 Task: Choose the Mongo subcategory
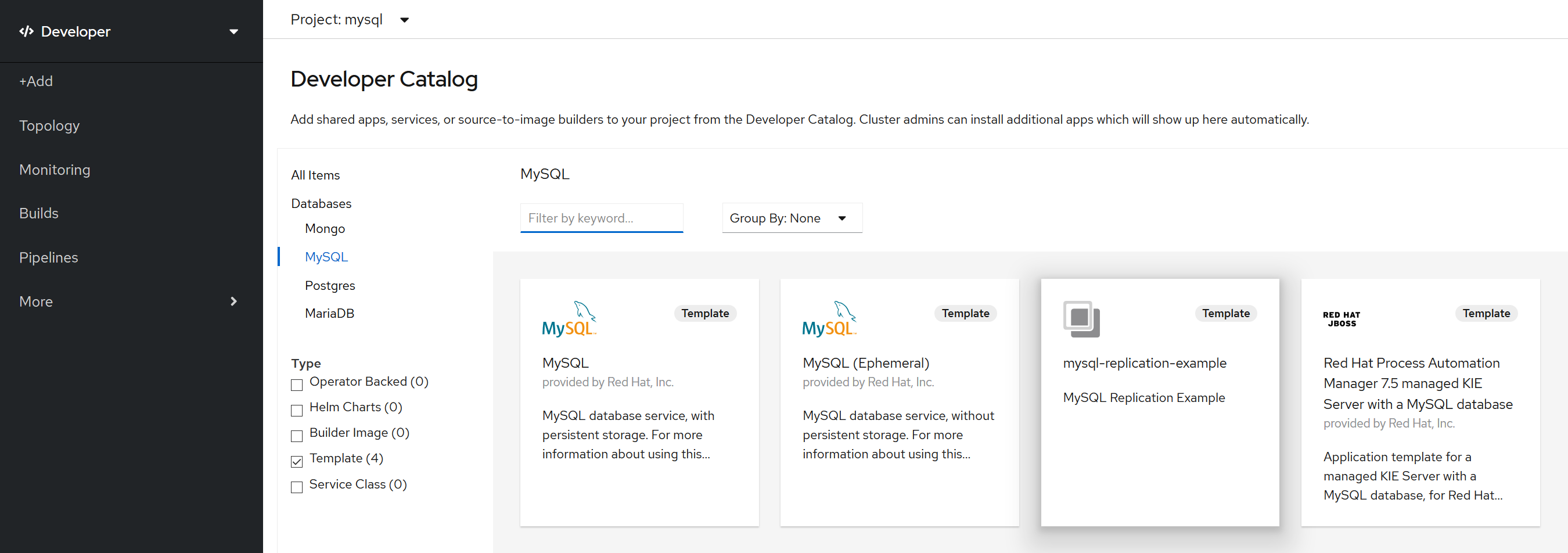(x=325, y=228)
